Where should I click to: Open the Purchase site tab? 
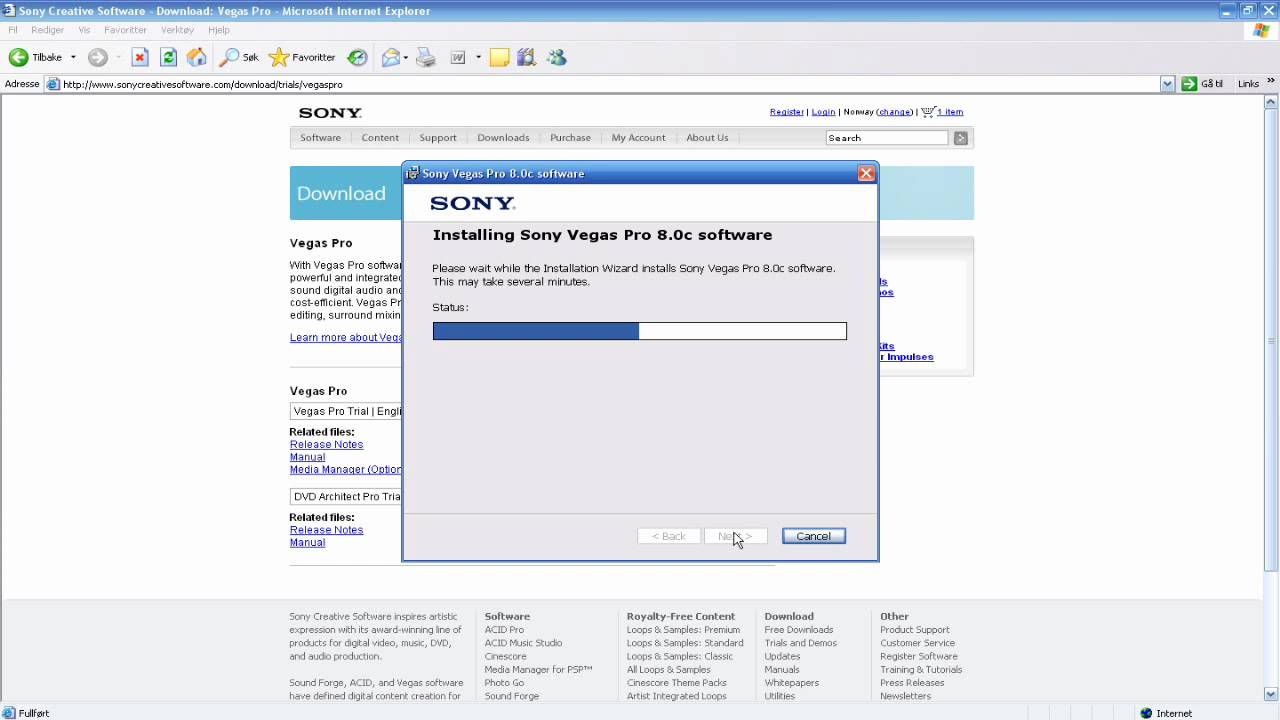570,138
